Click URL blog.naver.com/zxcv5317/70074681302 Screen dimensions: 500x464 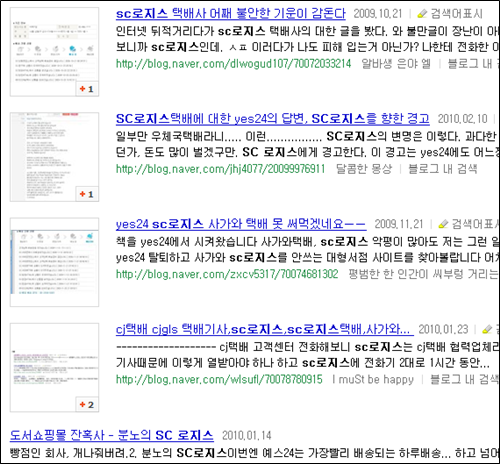227,274
